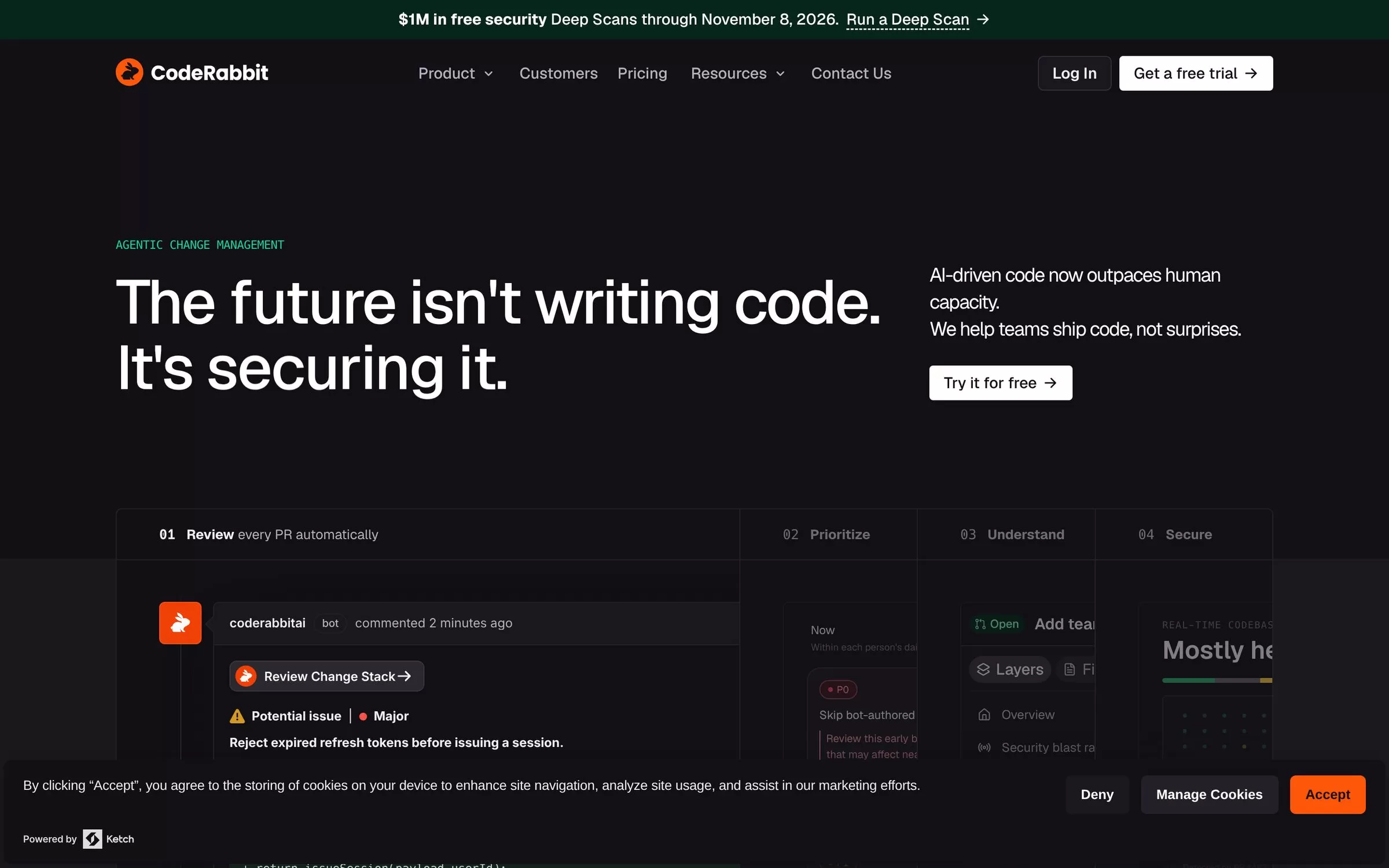Click the Review Change Stack button
Viewport: 1389px width, 868px height.
tap(326, 676)
